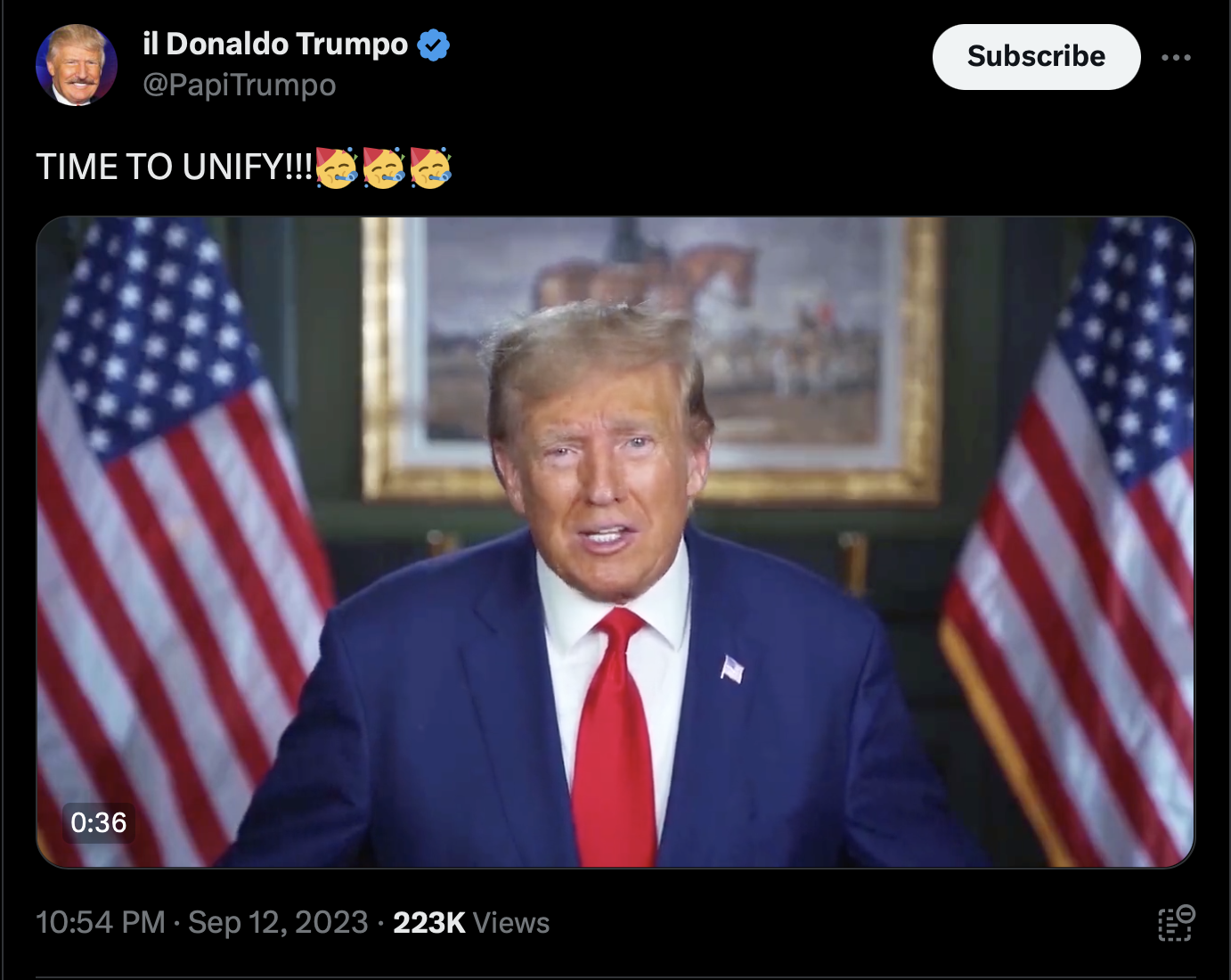Click the Sep 12, 2023 date
The width and height of the screenshot is (1231, 980).
278,922
